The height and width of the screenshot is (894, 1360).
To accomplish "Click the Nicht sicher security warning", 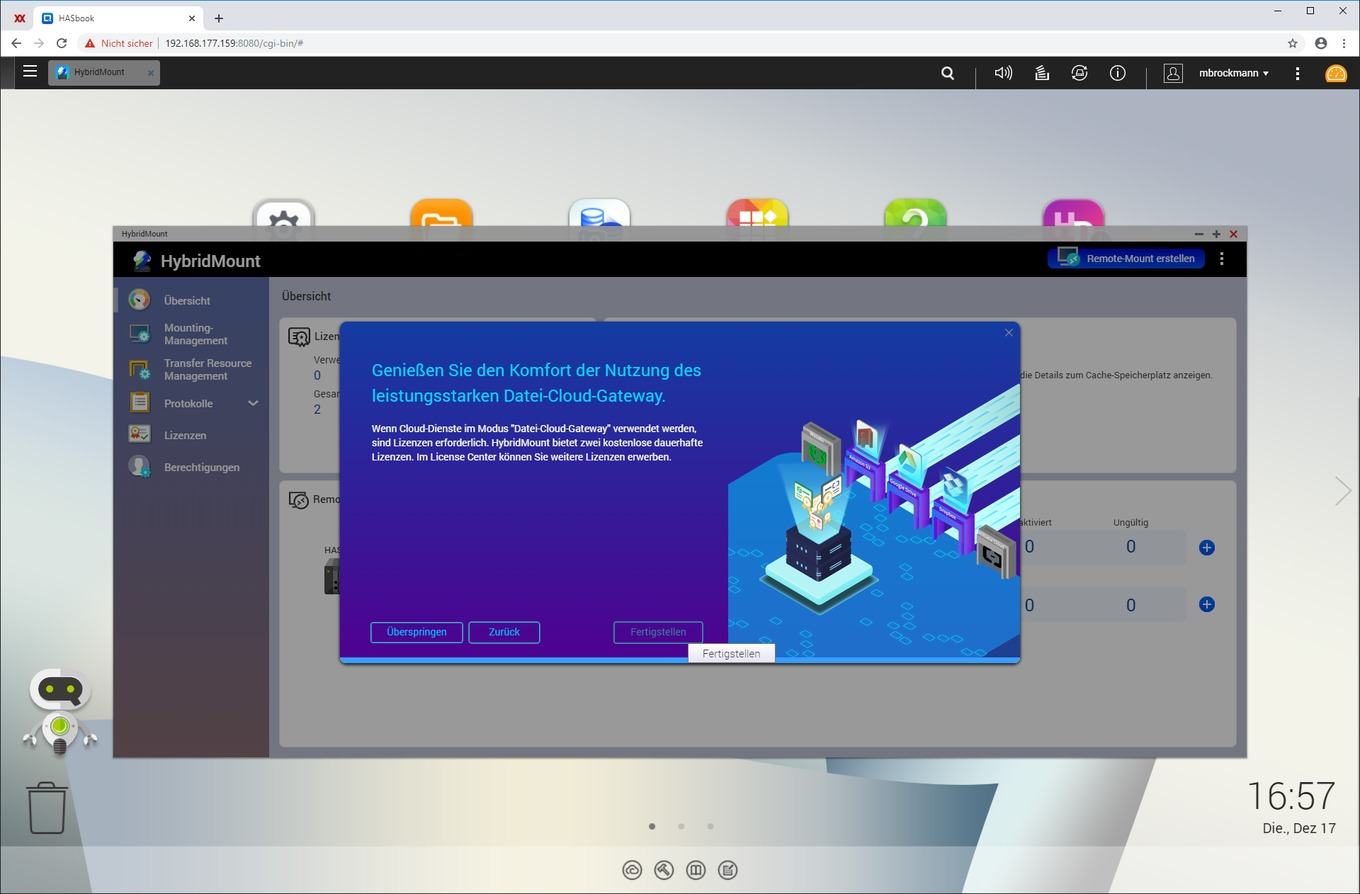I will (x=119, y=43).
